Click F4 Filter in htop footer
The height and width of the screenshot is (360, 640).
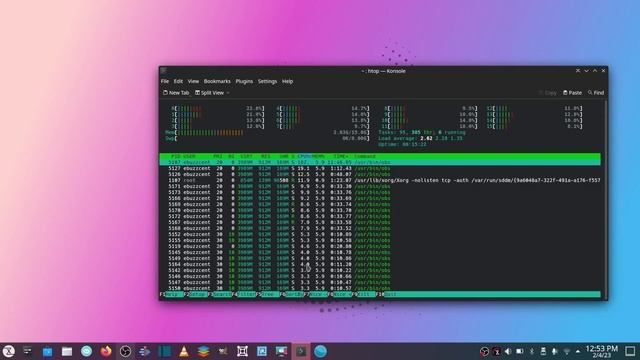245,294
